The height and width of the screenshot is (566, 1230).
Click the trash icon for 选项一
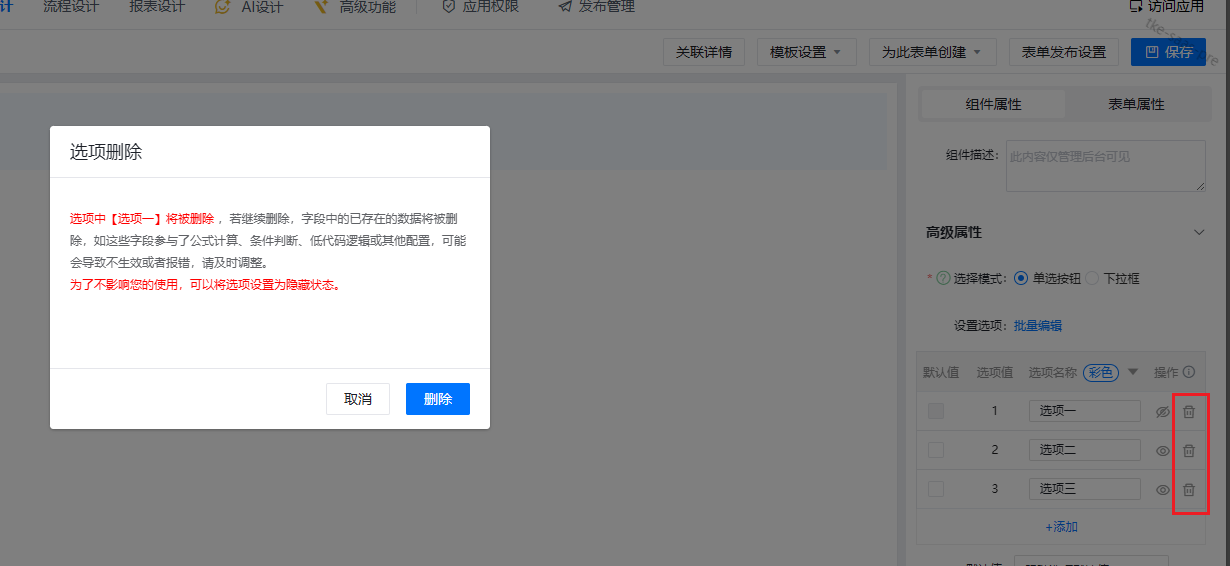click(x=1189, y=412)
